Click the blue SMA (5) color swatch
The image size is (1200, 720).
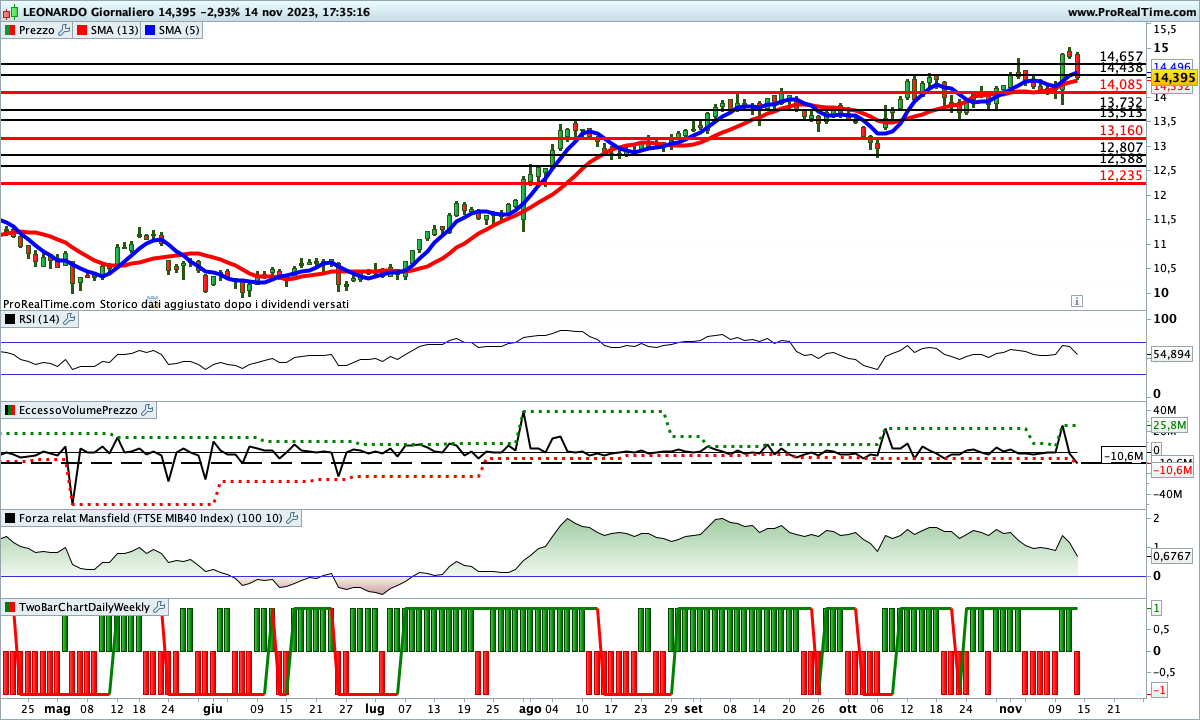coord(151,30)
